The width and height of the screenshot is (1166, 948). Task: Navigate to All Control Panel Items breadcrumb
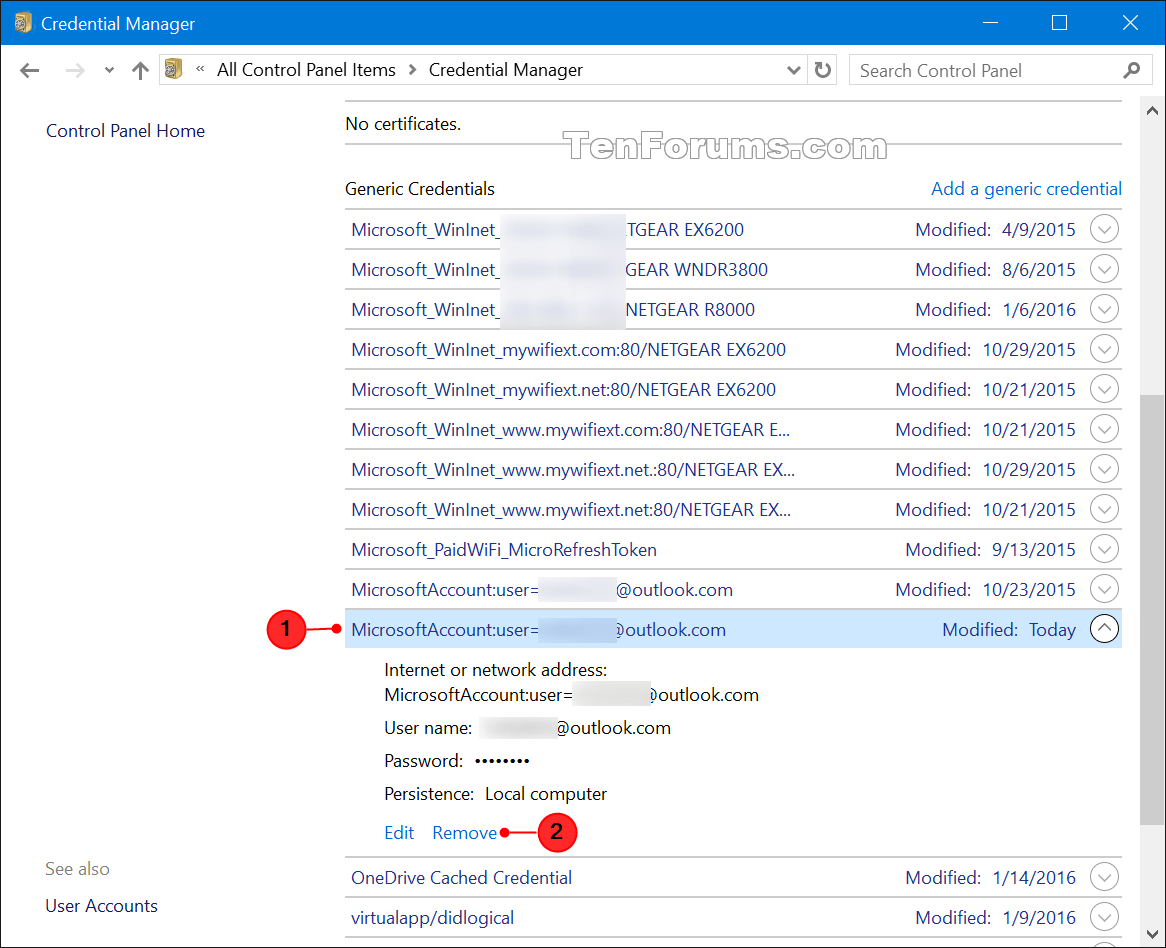[x=306, y=69]
